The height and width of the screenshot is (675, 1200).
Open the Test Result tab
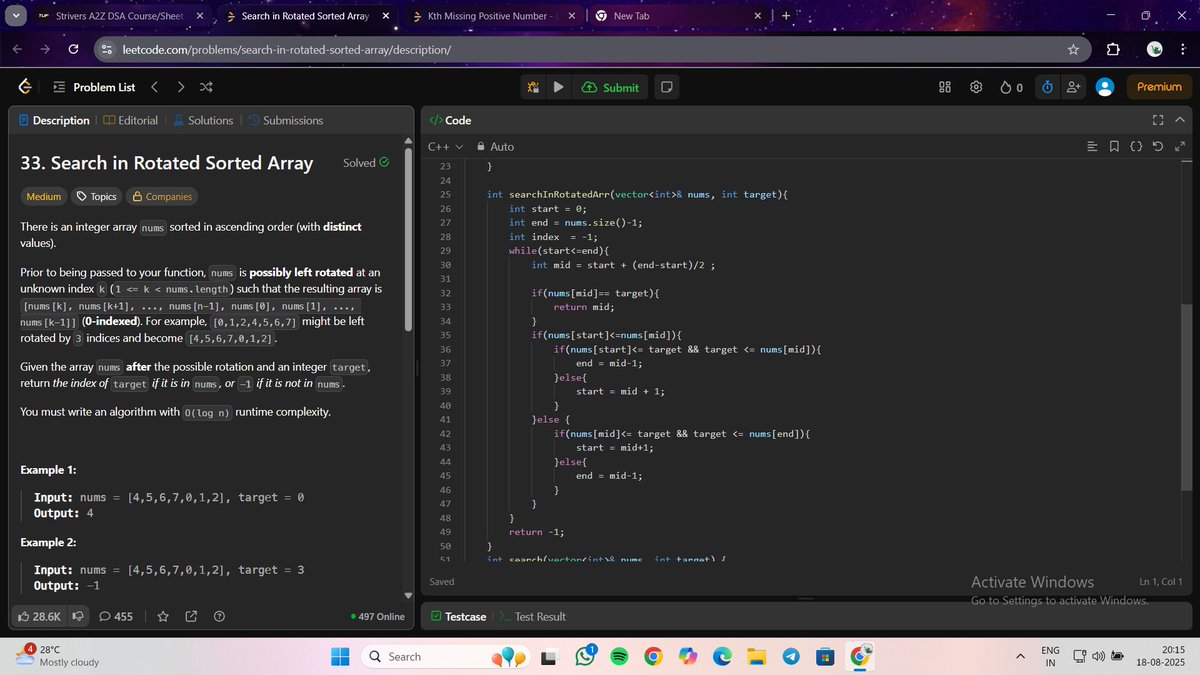[532, 616]
